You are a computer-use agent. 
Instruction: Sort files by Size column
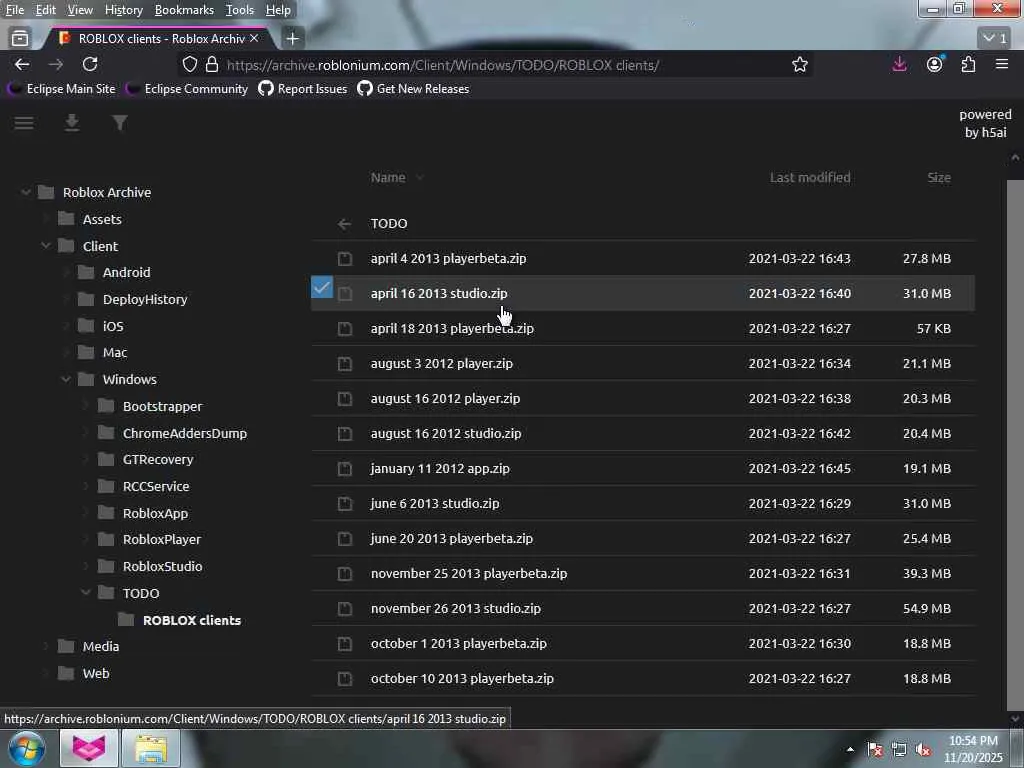point(938,178)
